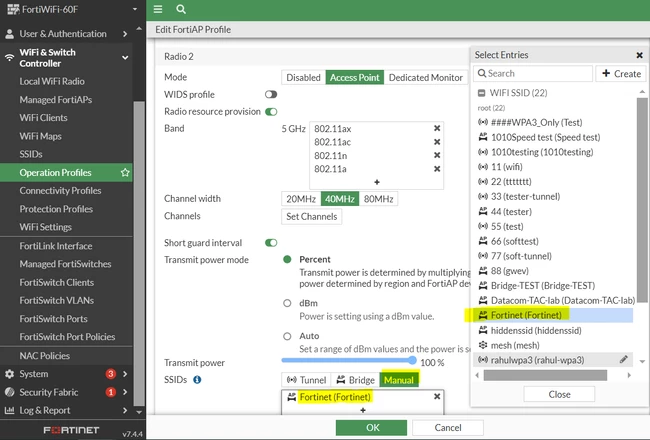Open the hamburger menu icon

coord(158,9)
